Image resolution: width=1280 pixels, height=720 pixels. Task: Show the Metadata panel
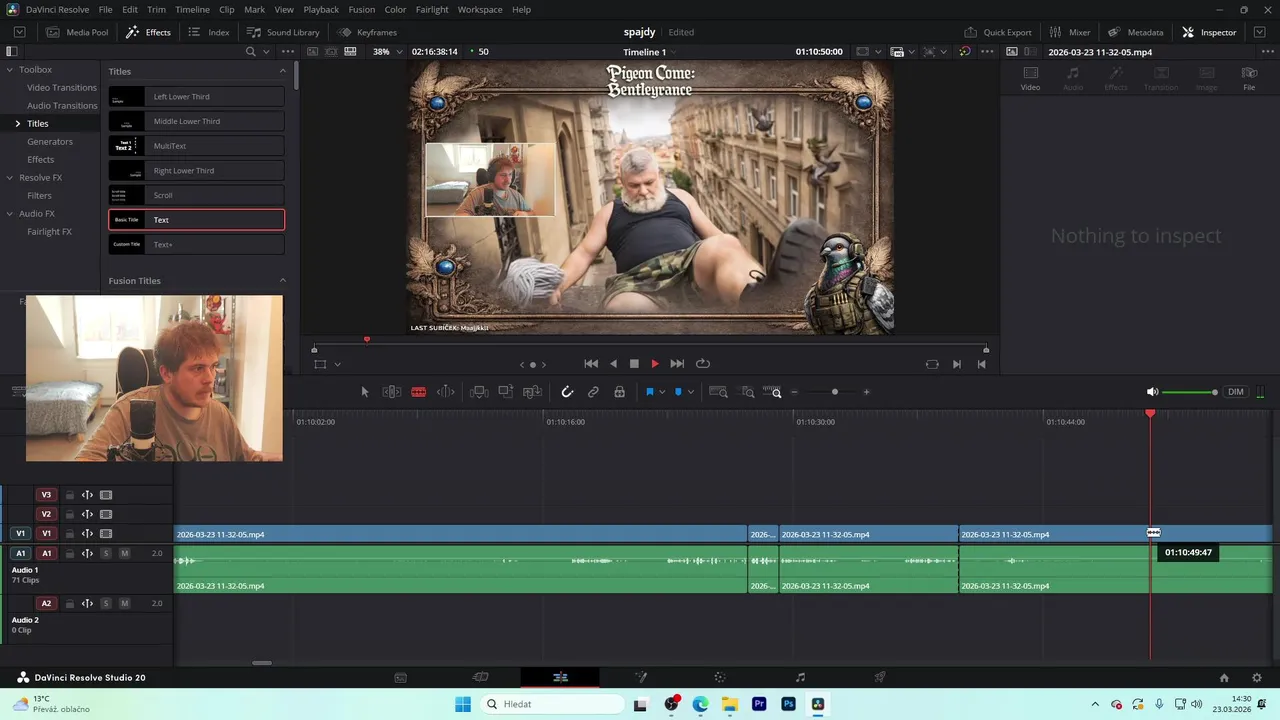[1135, 32]
